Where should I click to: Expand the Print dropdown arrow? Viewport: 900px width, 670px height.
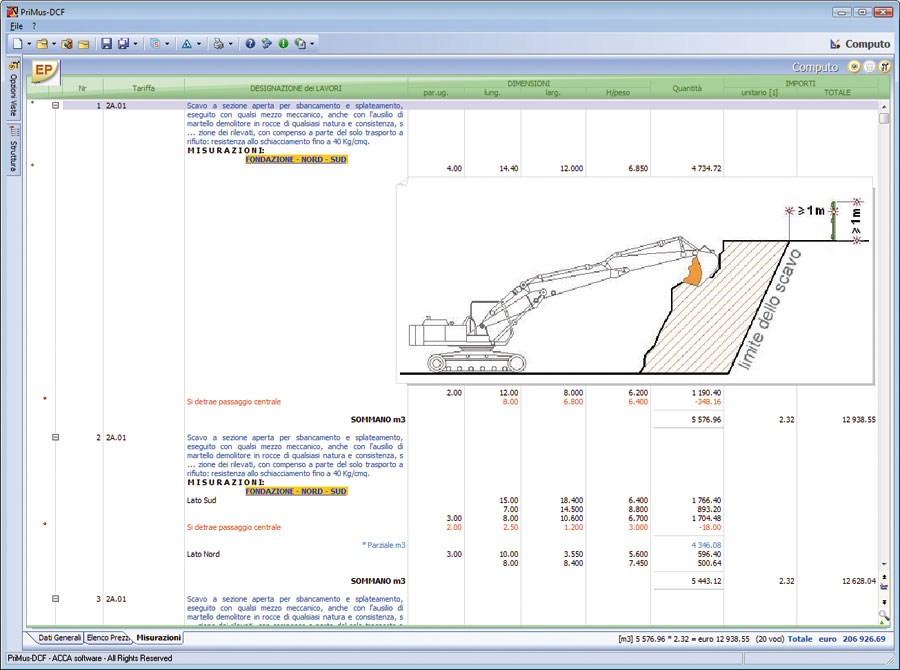click(x=231, y=44)
